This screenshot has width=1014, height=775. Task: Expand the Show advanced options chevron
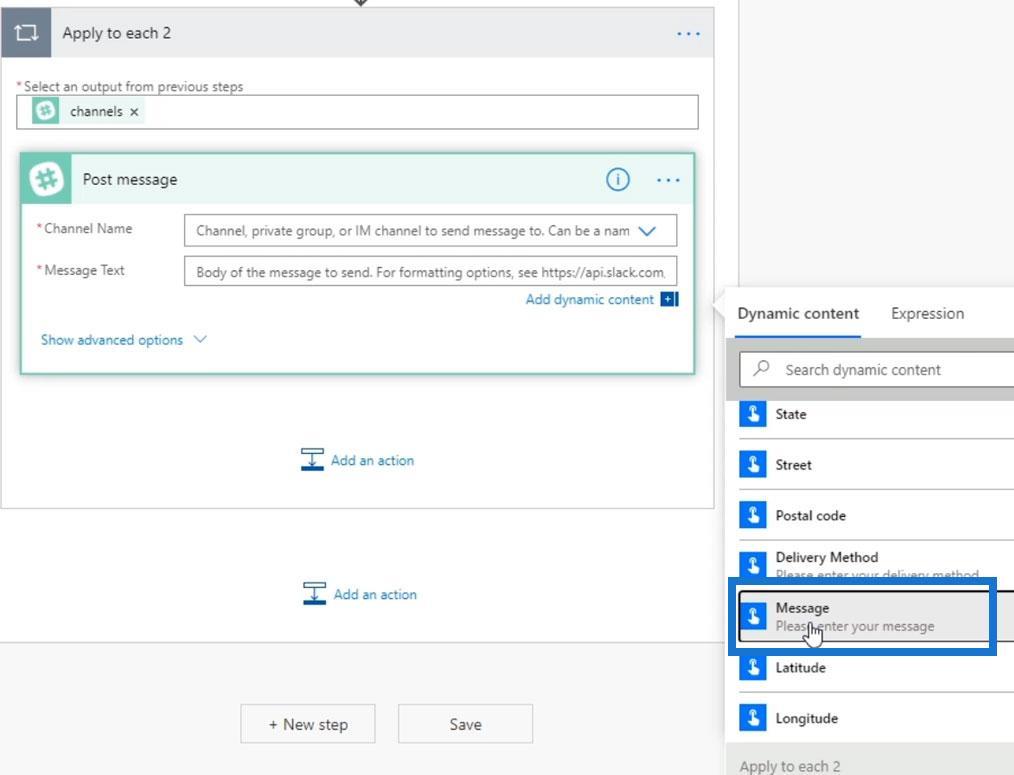coord(200,339)
